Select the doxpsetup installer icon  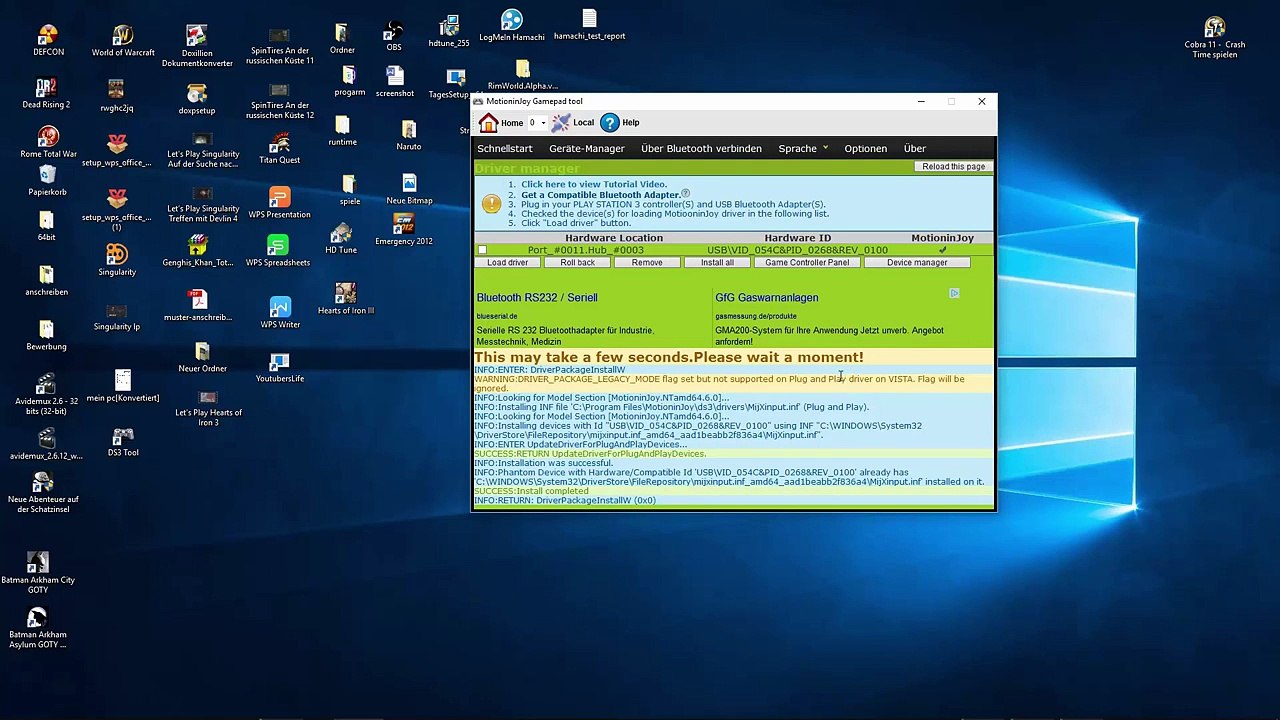pos(197,99)
